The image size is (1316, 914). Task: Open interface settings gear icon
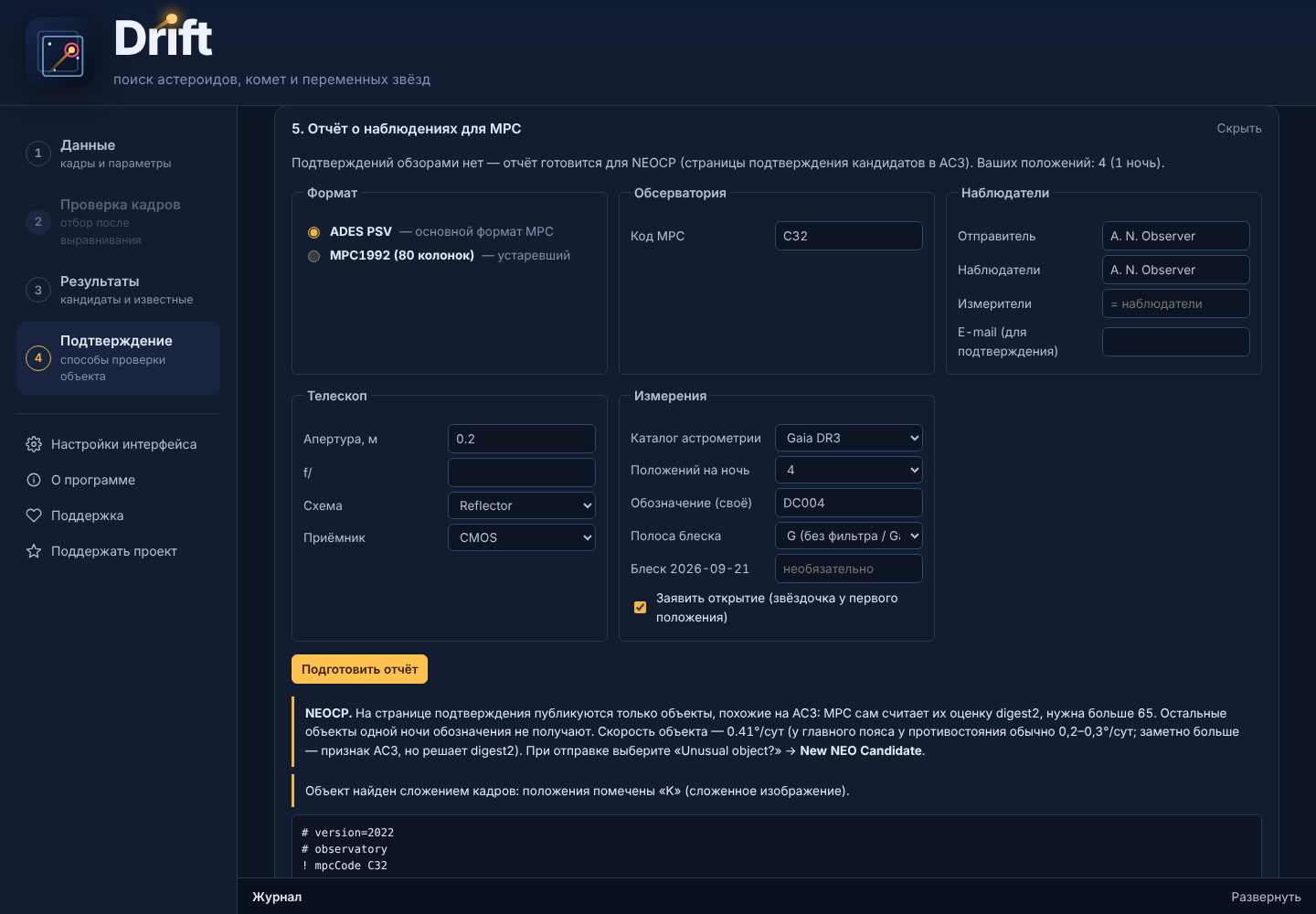point(34,444)
